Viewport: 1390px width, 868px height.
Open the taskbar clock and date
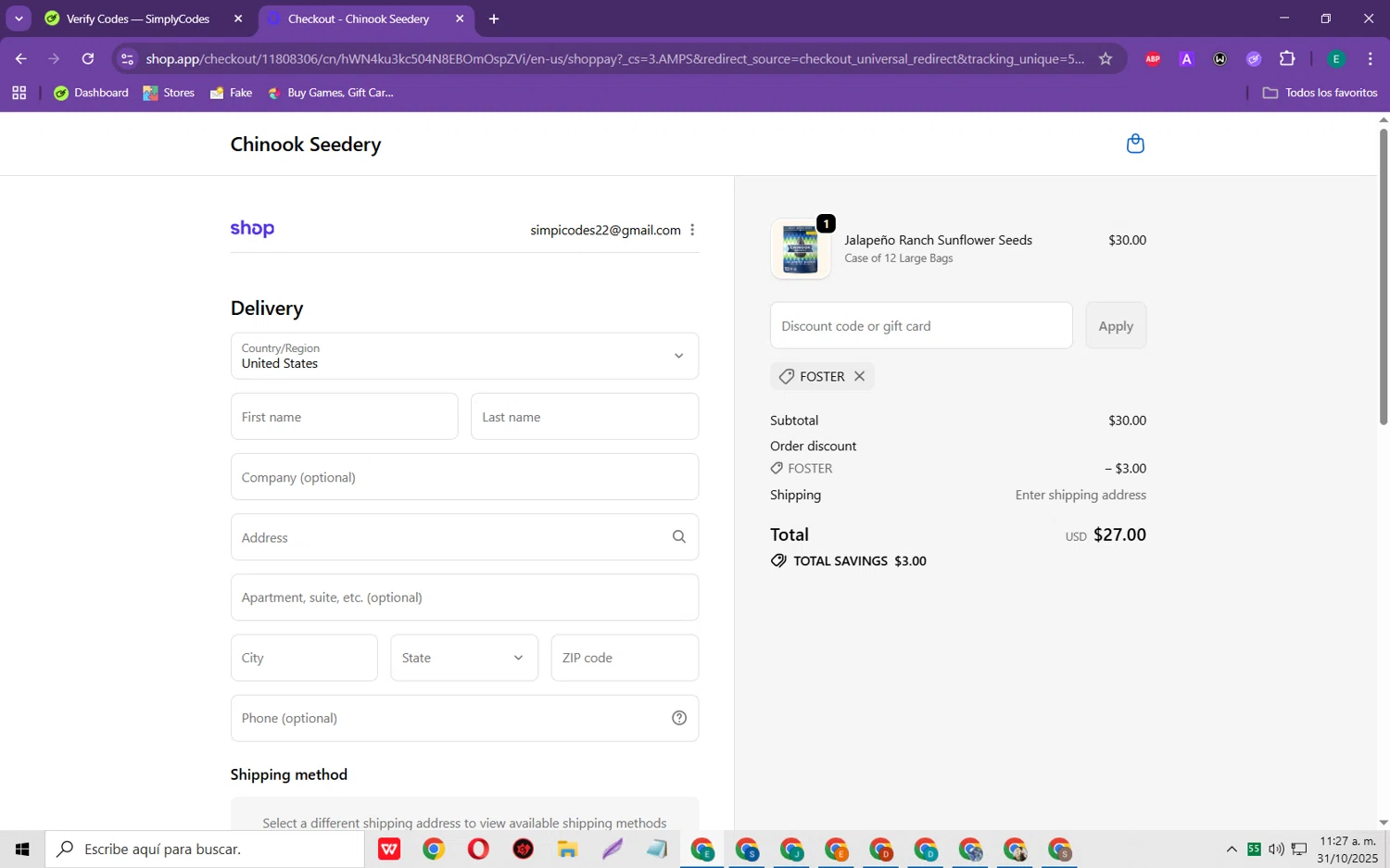(x=1347, y=849)
